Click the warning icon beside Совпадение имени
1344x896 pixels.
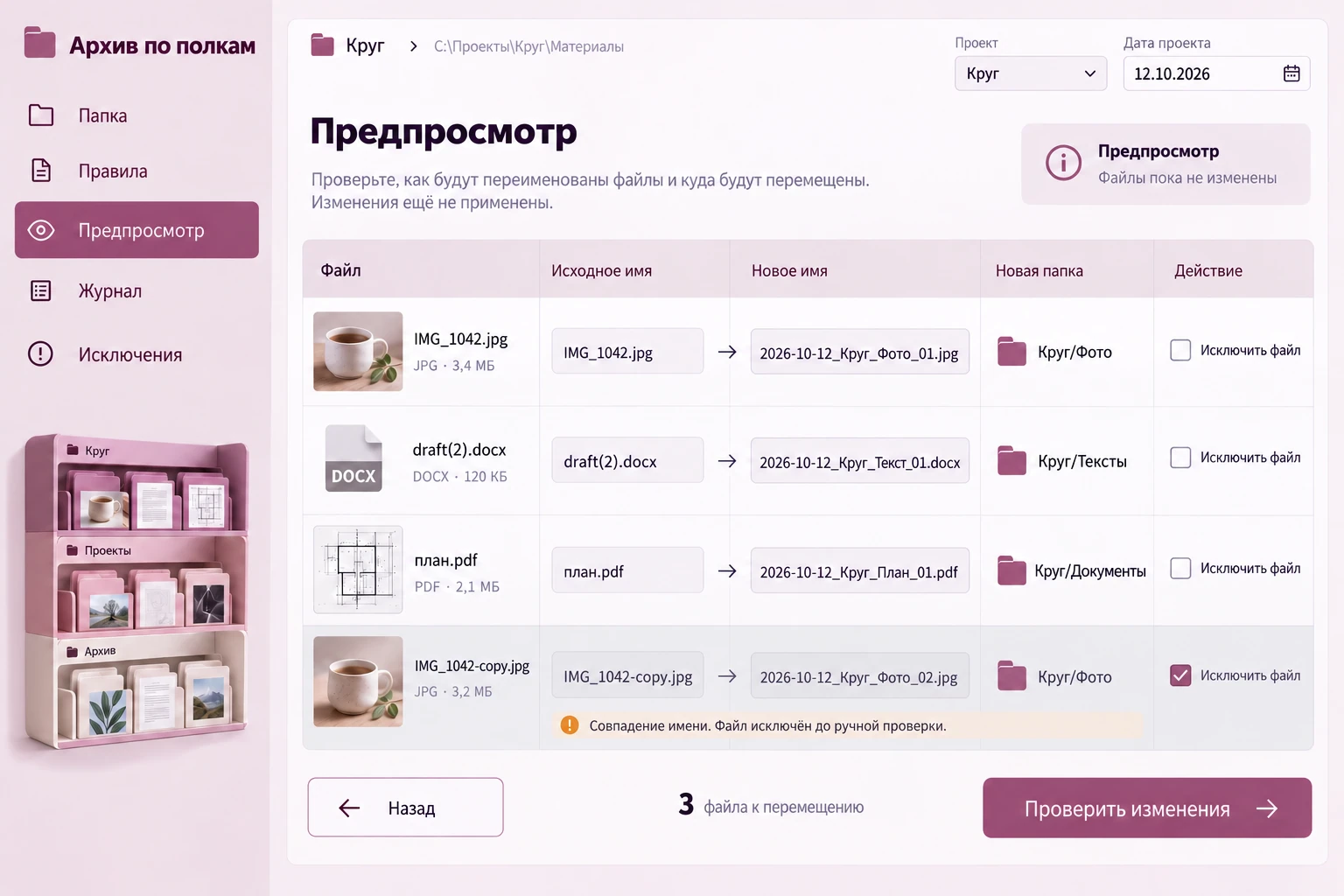[570, 725]
